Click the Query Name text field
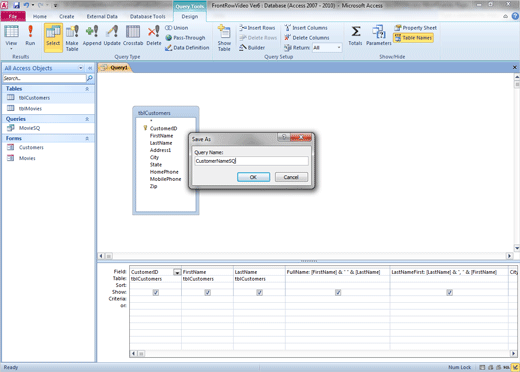The width and height of the screenshot is (520, 372). (x=251, y=161)
